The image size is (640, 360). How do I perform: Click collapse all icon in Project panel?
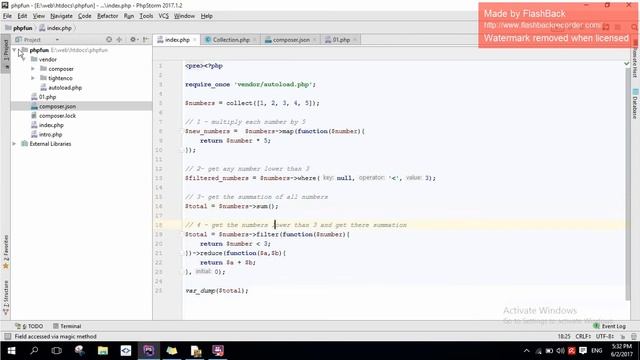pyautogui.click(x=120, y=40)
